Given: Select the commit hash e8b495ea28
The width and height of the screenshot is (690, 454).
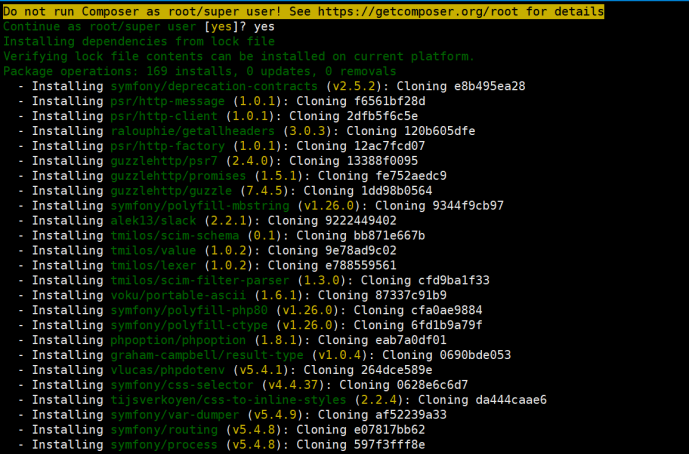Looking at the screenshot, I should click(x=490, y=86).
